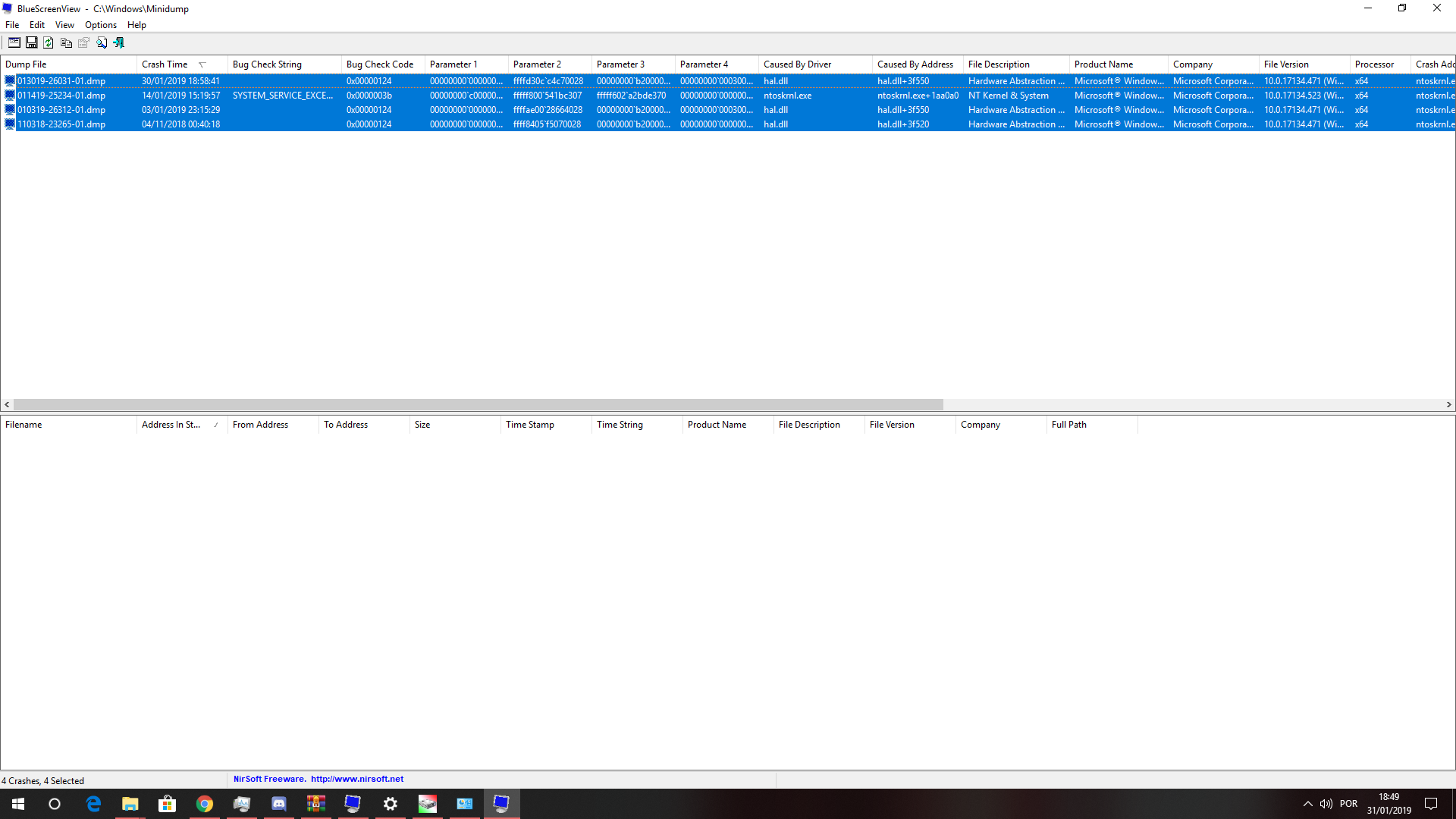1456x819 pixels.
Task: Sort lower pane by Address In Stack header
Action: coord(182,425)
